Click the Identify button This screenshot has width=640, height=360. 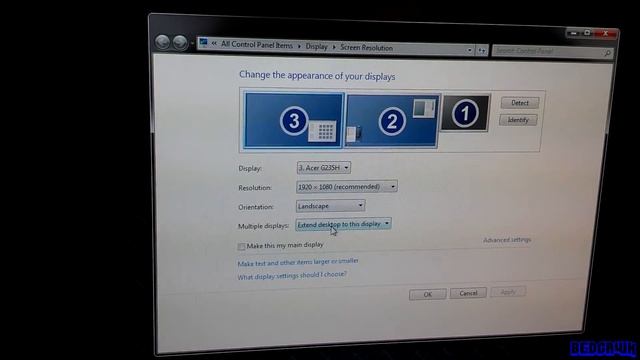[518, 120]
